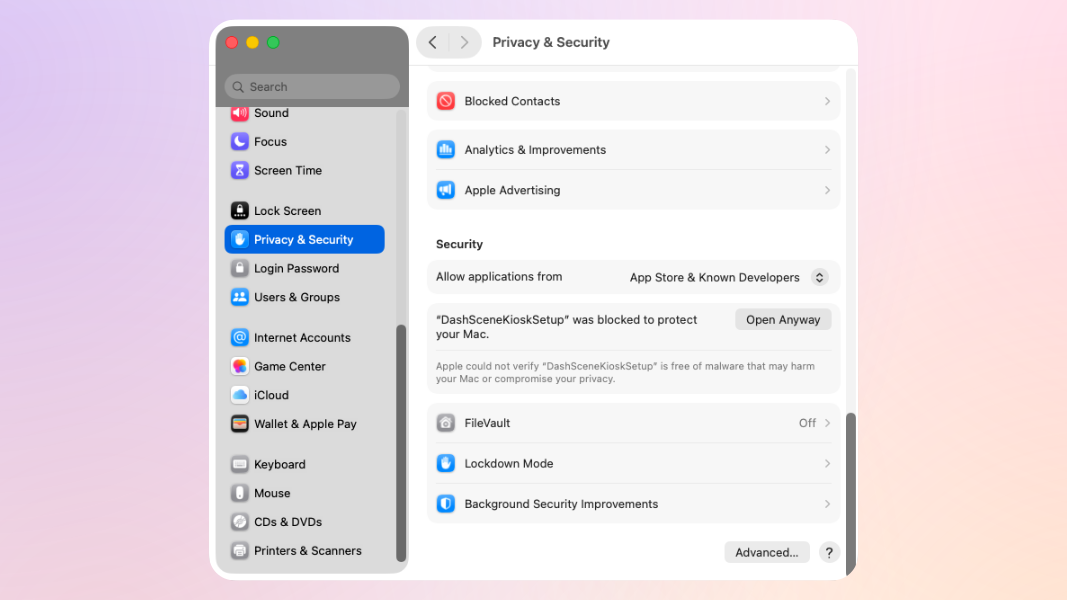Click the "Privacy & Security" window title
Viewport: 1067px width, 600px height.
[551, 42]
